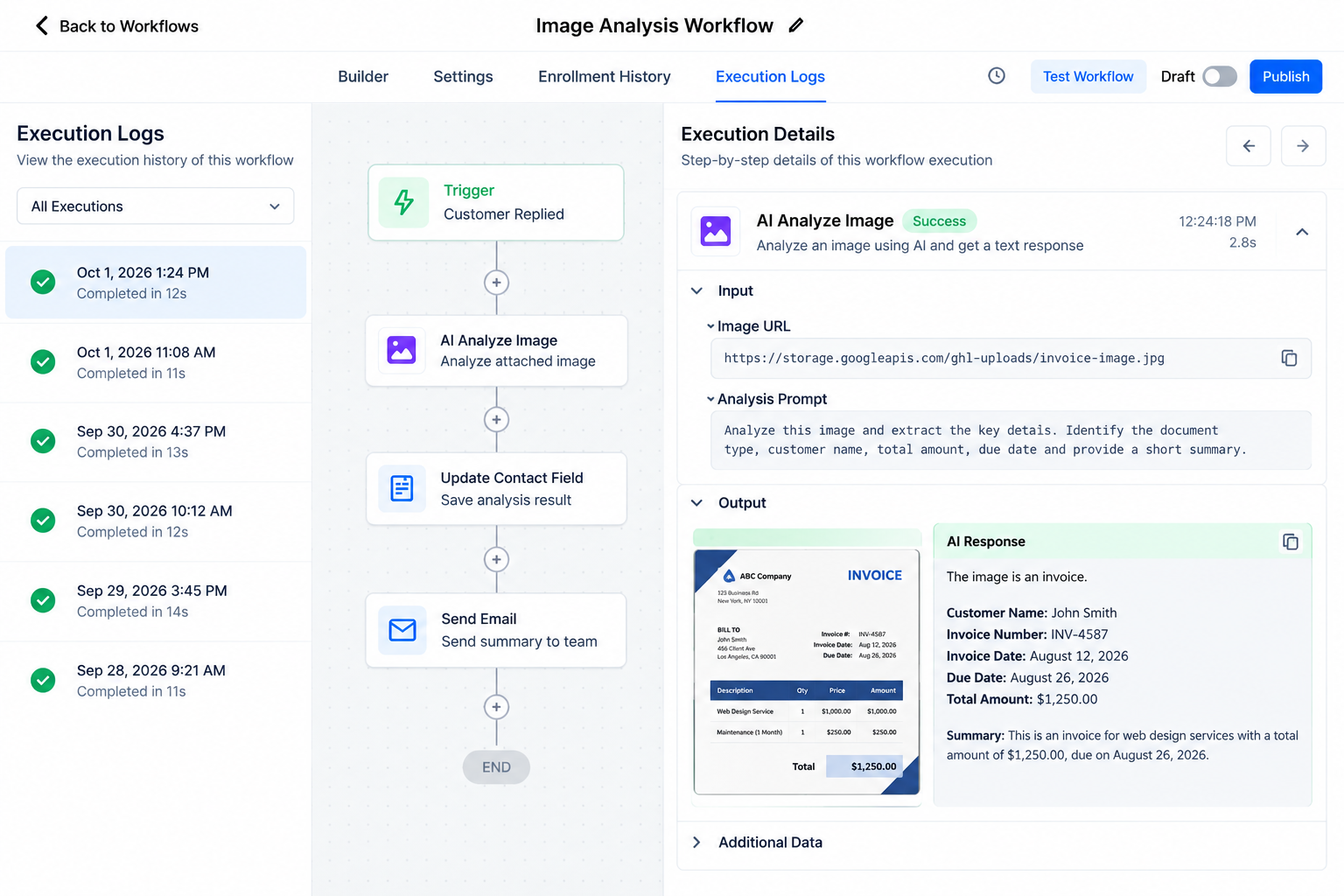Select the Sep 30, 2026 4:37 PM execution

[156, 442]
